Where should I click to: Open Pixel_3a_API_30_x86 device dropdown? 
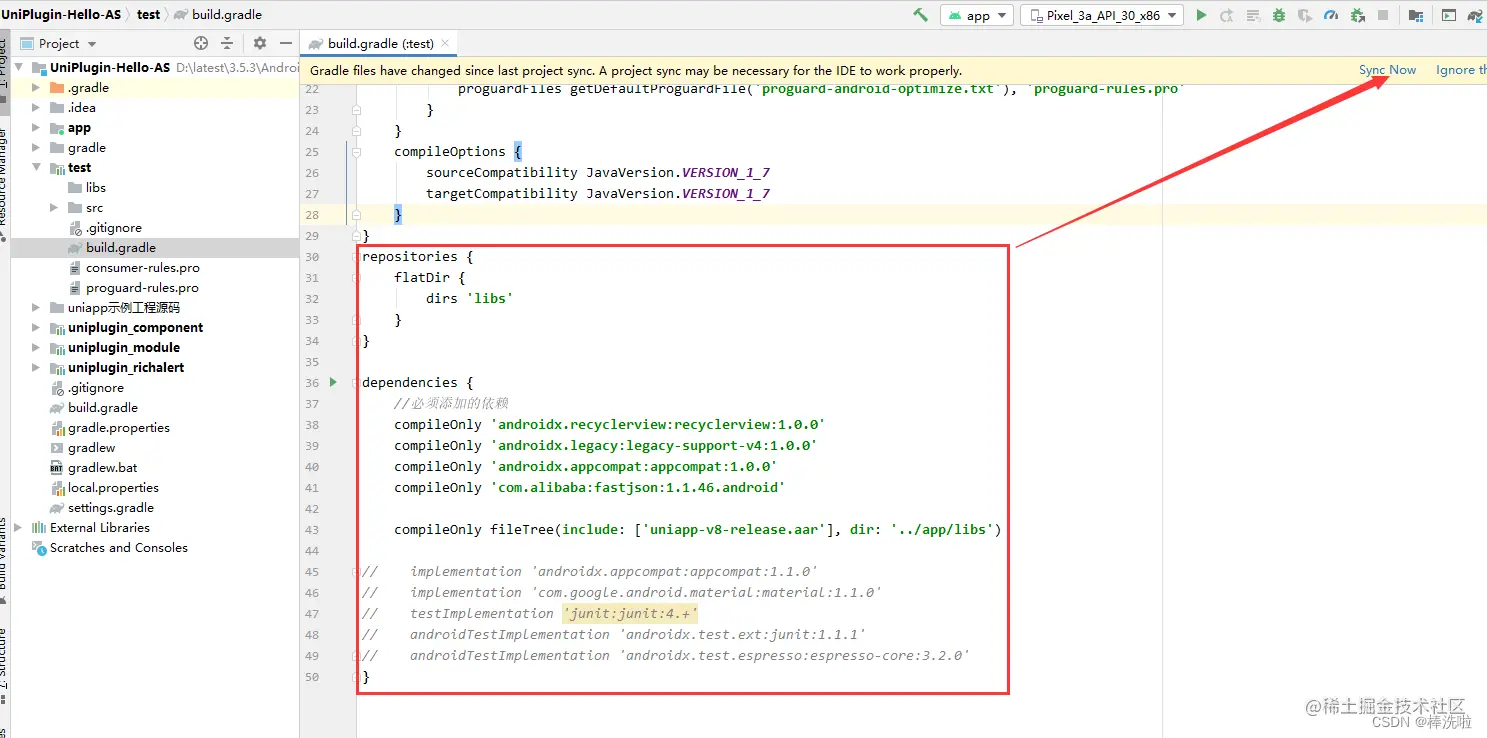pyautogui.click(x=1101, y=15)
